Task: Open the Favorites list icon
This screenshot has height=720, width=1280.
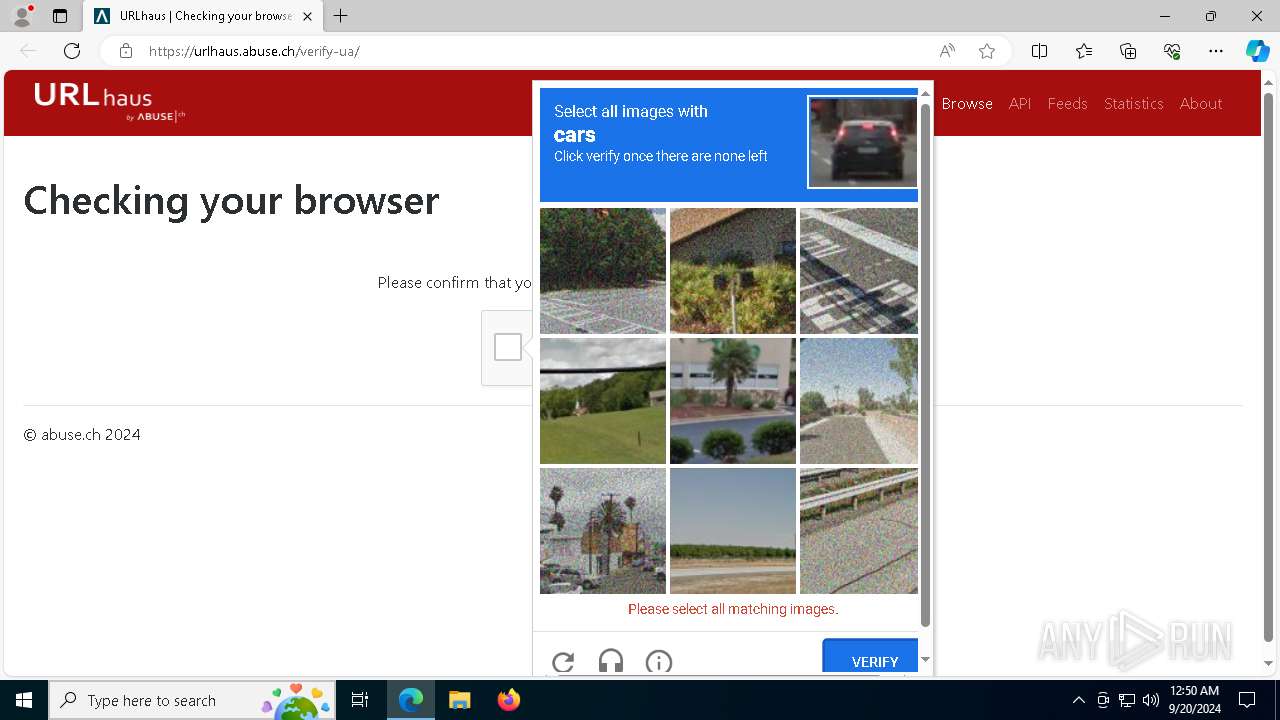Action: [x=1084, y=51]
